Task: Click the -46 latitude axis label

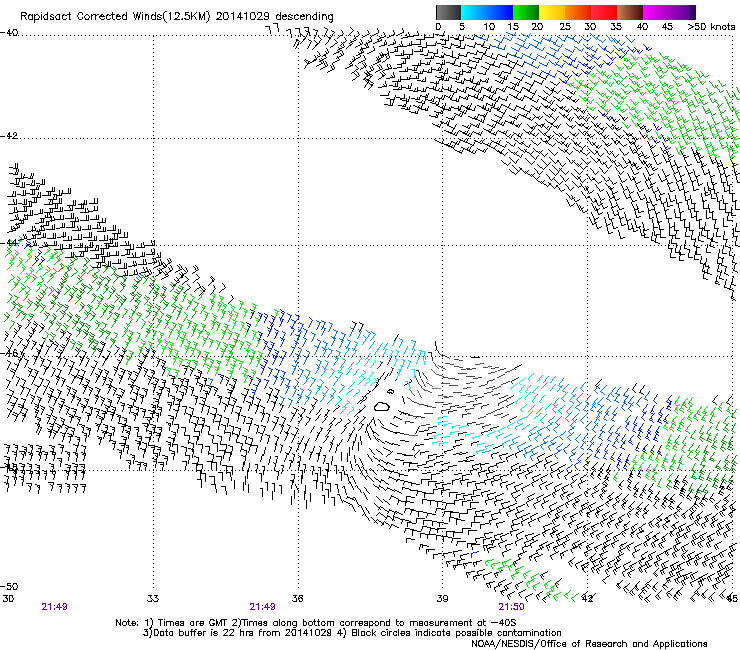Action: (x=9, y=353)
